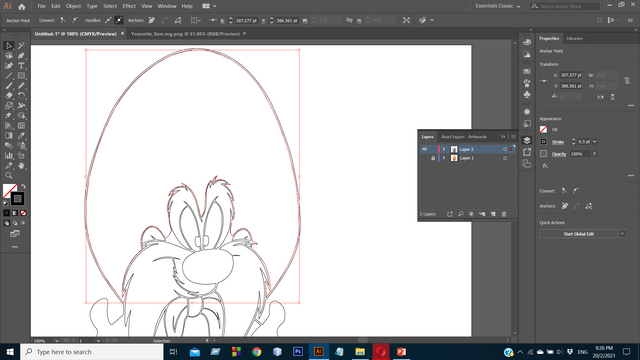Switch to Yosemite_Sam.svg.png document tab

(185, 34)
